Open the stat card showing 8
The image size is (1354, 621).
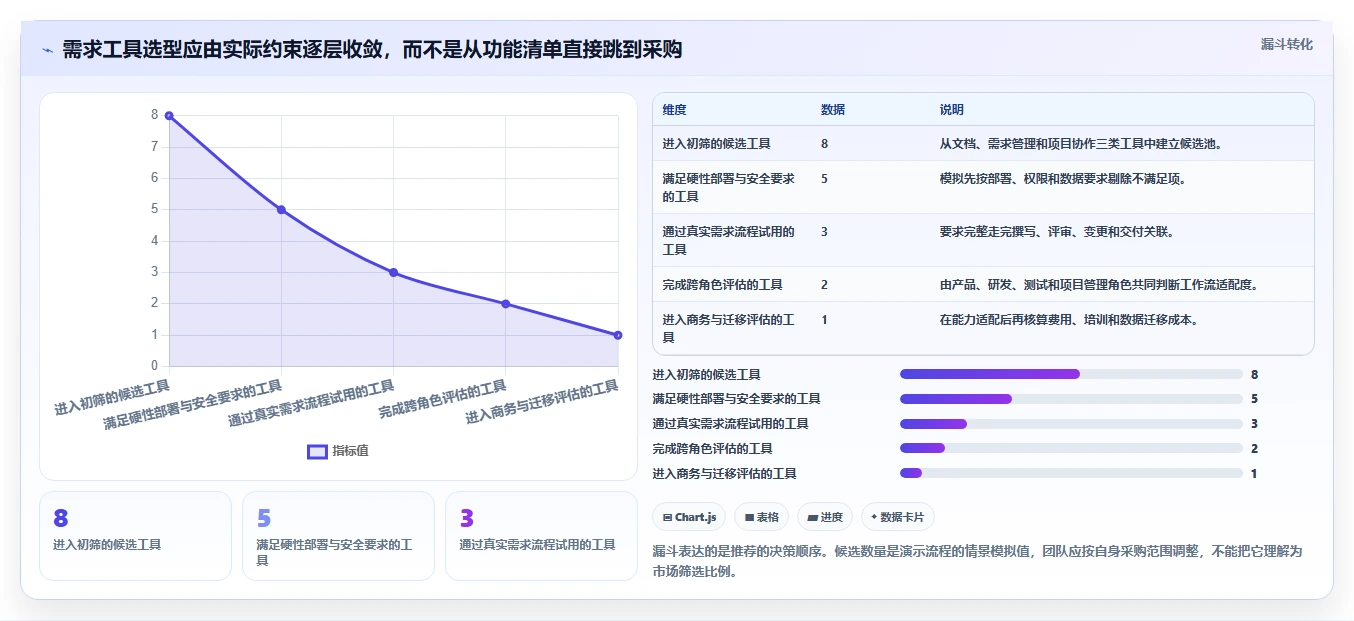tap(135, 536)
